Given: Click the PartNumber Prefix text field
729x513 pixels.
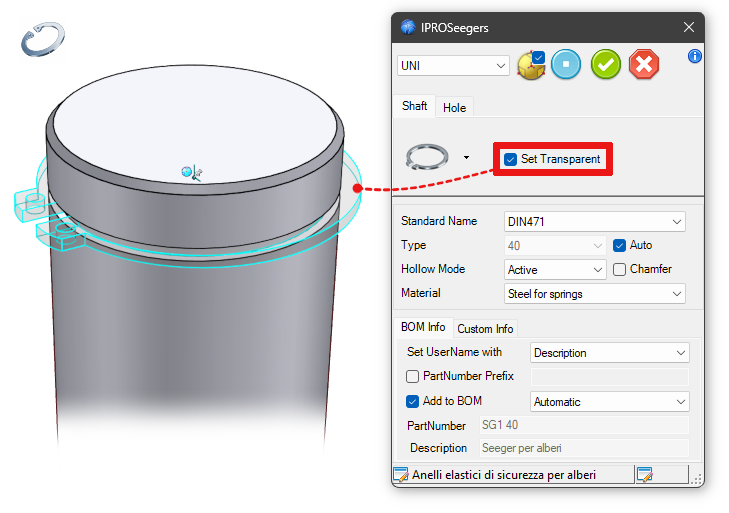Looking at the screenshot, I should tap(608, 377).
